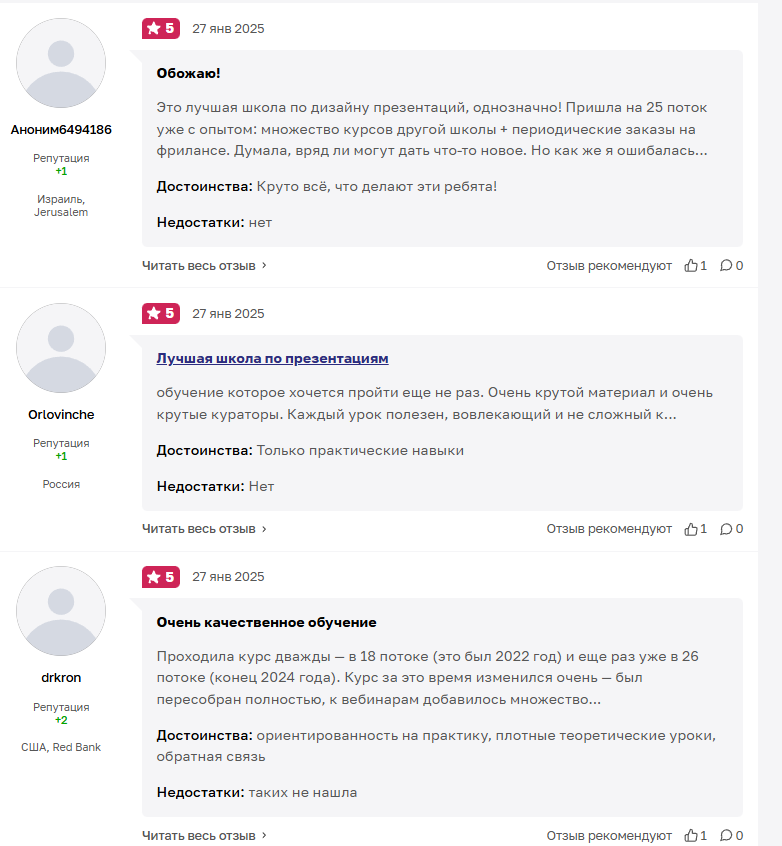Expand drkron's full review via 'Читать весь отзыв'
This screenshot has width=782, height=846.
204,836
